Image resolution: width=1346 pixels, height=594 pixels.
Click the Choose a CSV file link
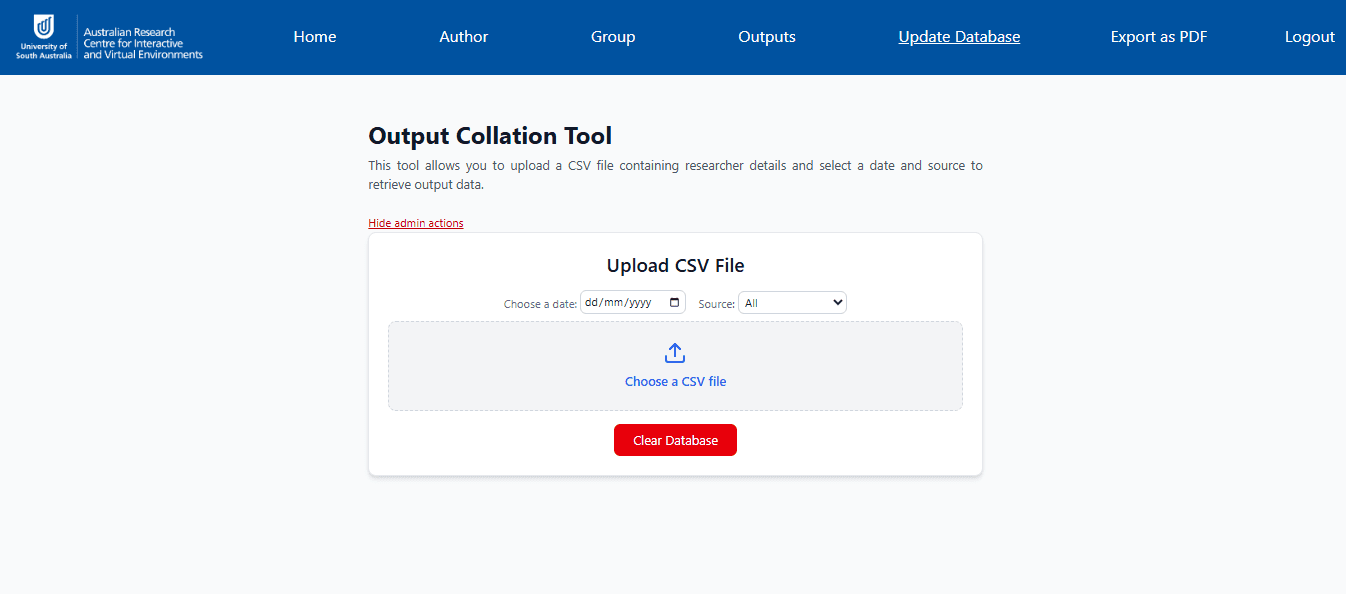tap(675, 382)
